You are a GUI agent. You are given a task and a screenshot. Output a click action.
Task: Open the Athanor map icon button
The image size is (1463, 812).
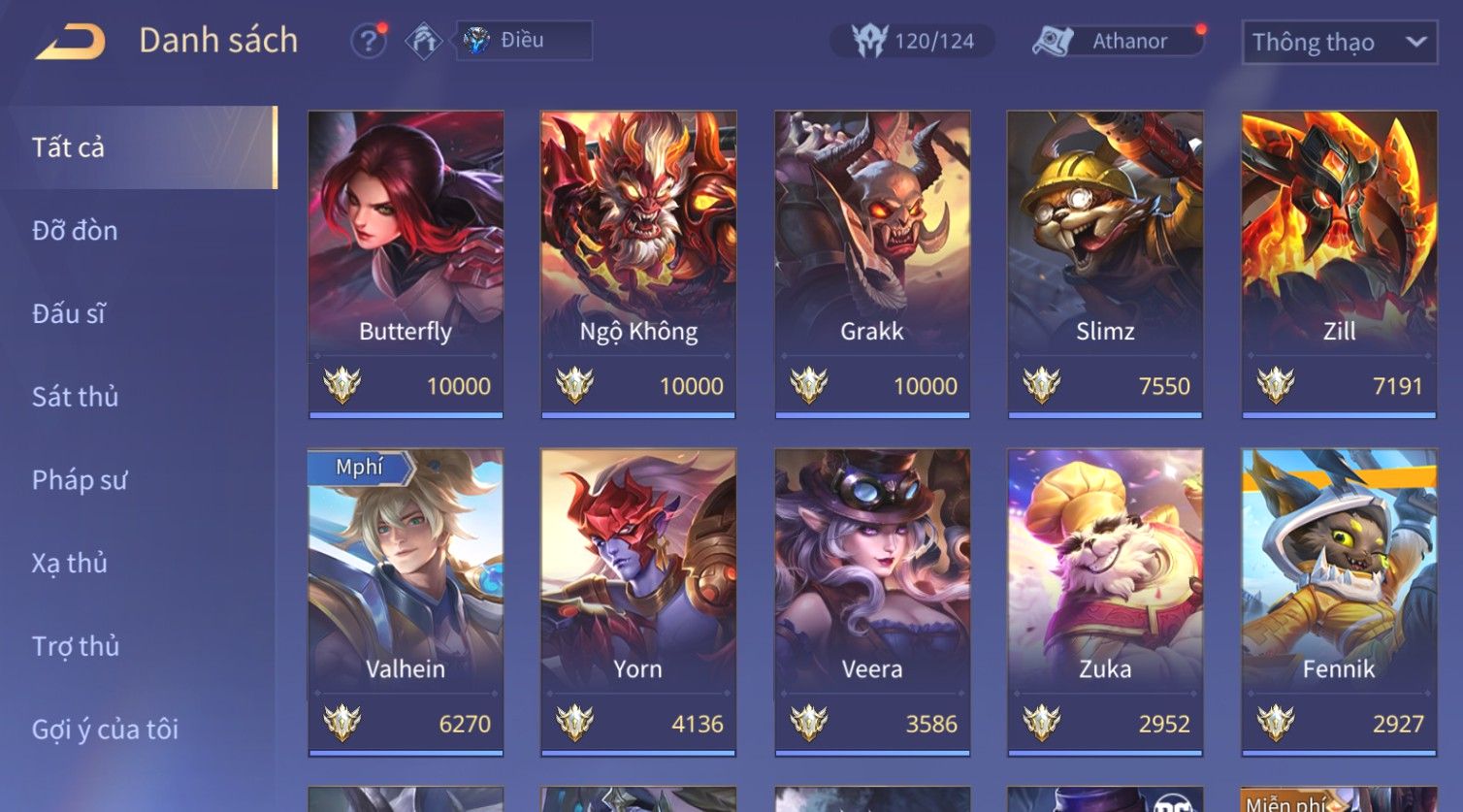pos(1052,41)
